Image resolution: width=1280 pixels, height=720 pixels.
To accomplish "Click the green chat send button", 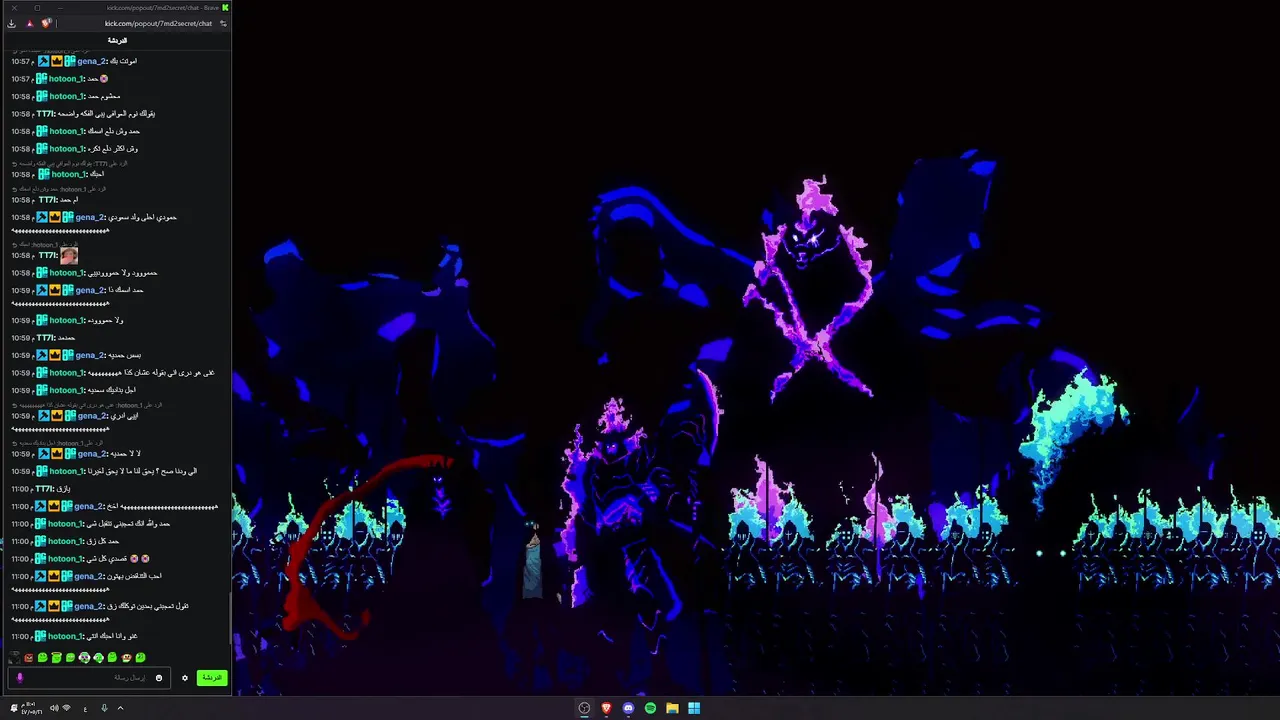I will pos(212,677).
